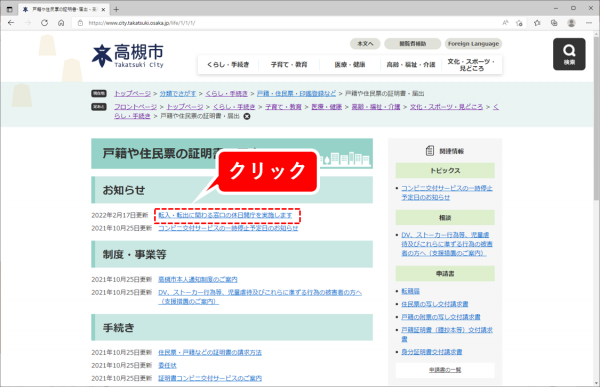Open browser settings ellipsis menu
This screenshot has height=387, width=600.
(x=589, y=23)
